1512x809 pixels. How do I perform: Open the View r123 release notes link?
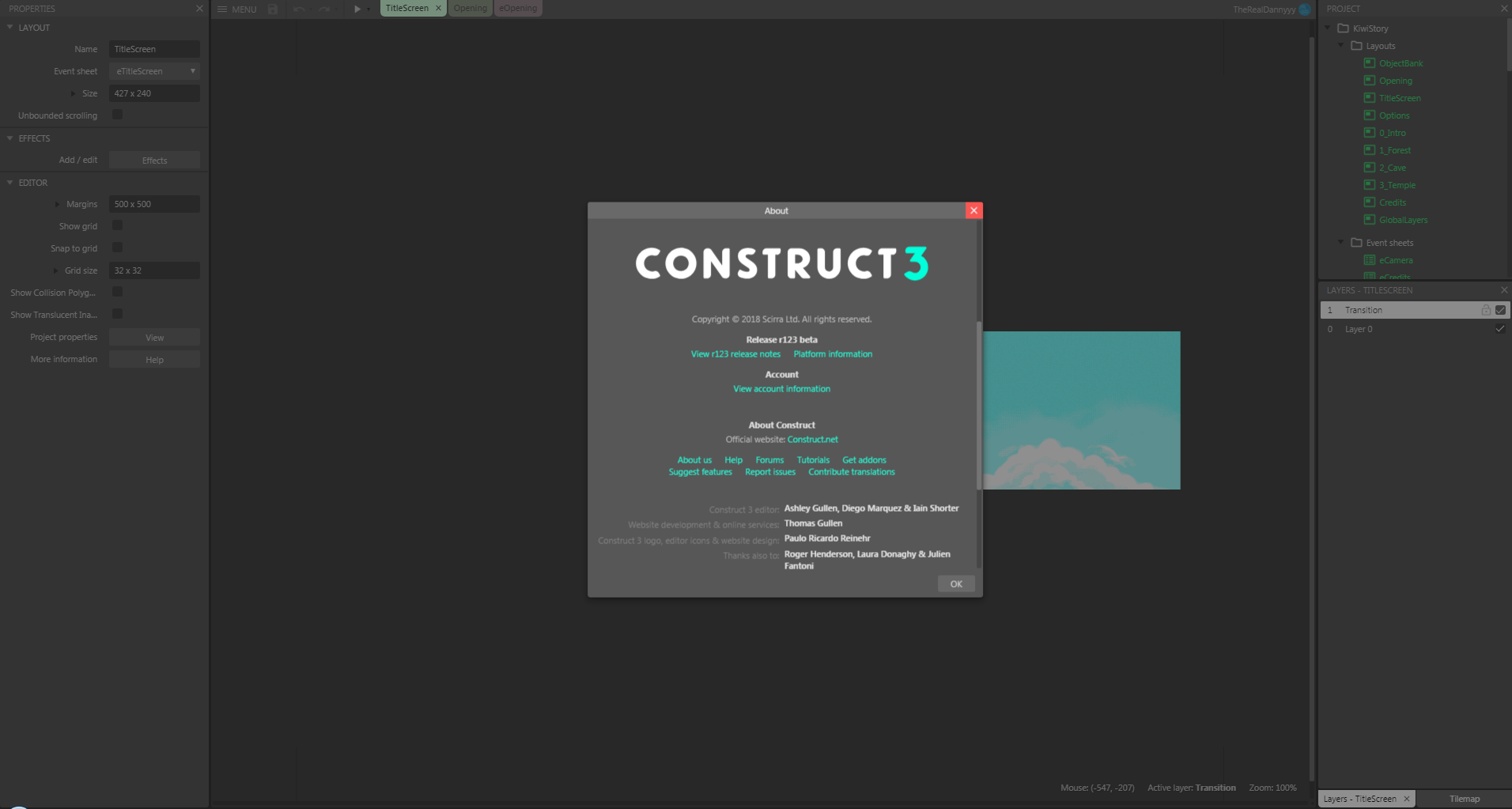[x=735, y=353]
